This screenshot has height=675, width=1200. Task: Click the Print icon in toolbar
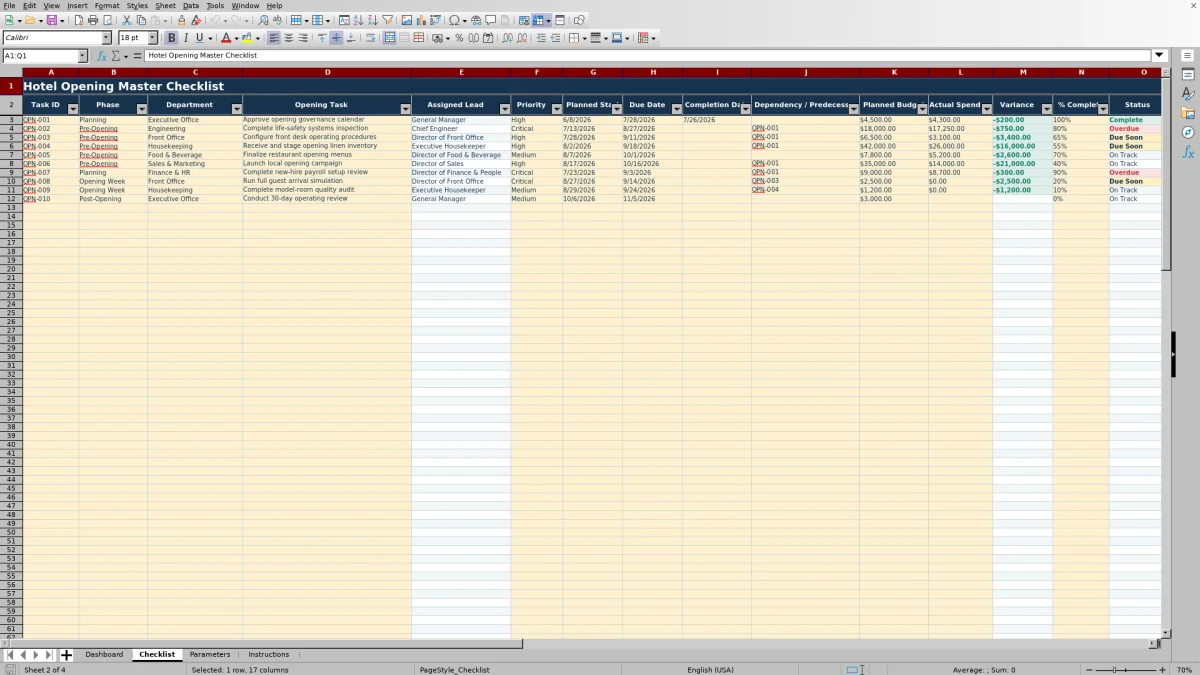pos(93,20)
